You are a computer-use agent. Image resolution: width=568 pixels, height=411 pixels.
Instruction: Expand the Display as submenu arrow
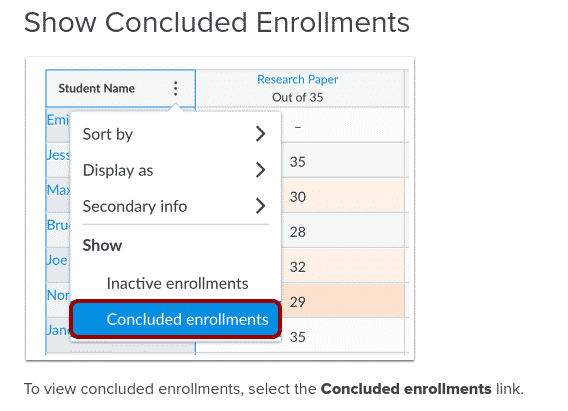point(260,170)
